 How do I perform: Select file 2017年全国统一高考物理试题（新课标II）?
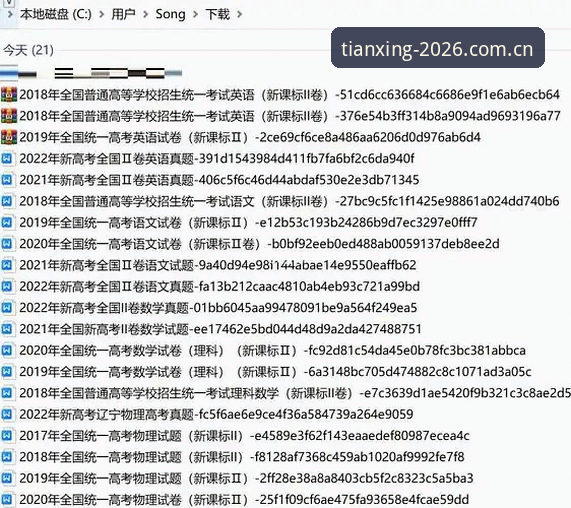pos(244,436)
